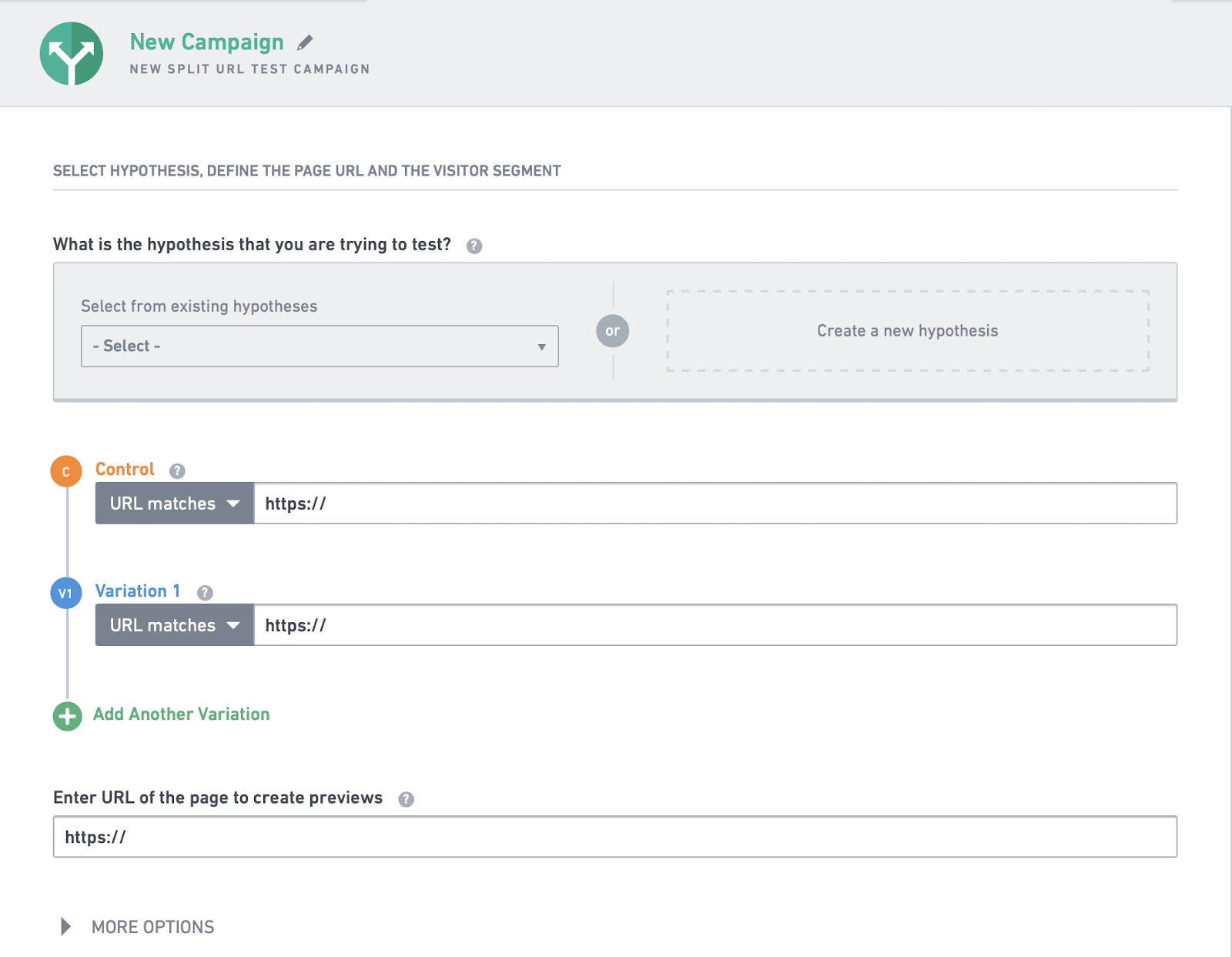Click the orange C control badge
Image resolution: width=1232 pixels, height=957 pixels.
click(66, 471)
